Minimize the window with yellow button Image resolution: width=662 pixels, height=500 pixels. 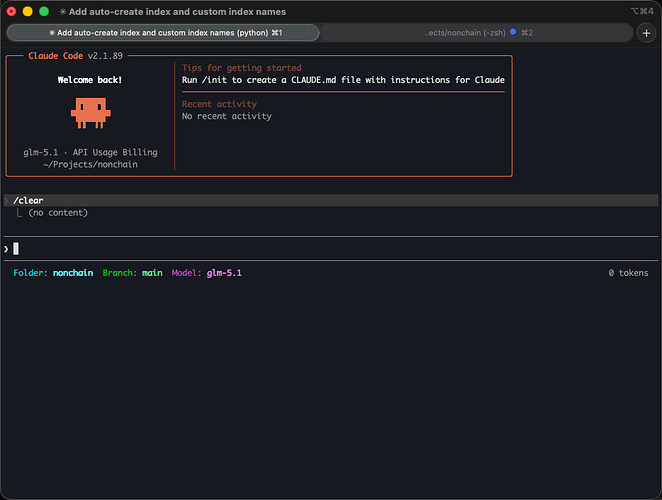coord(27,11)
